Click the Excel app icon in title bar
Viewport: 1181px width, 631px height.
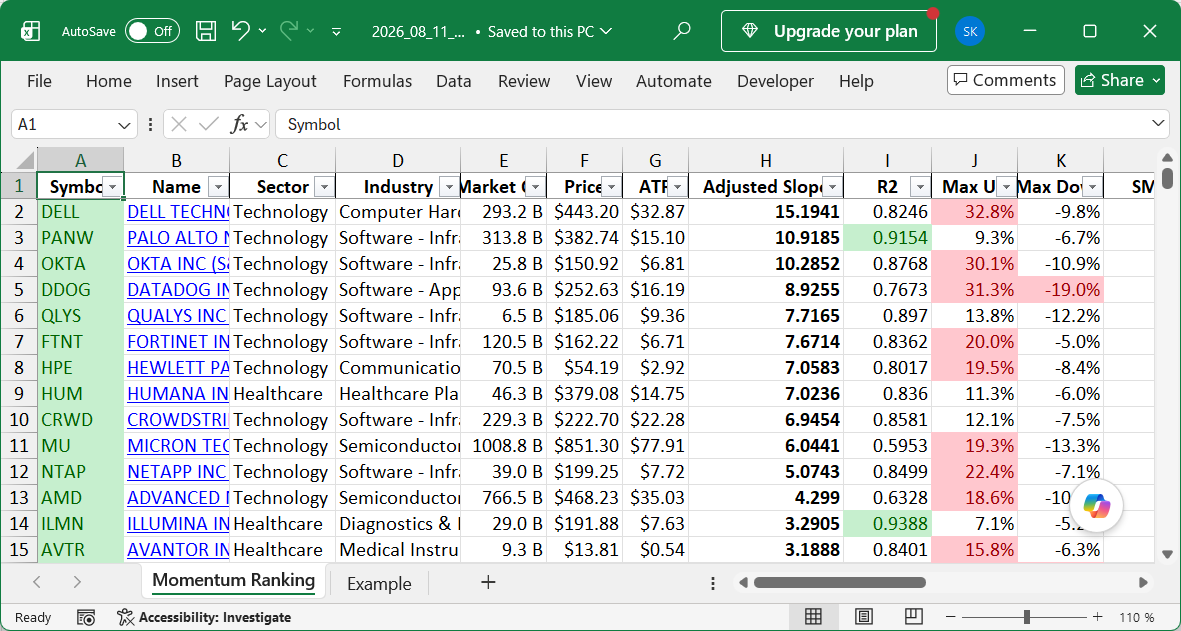click(x=30, y=31)
